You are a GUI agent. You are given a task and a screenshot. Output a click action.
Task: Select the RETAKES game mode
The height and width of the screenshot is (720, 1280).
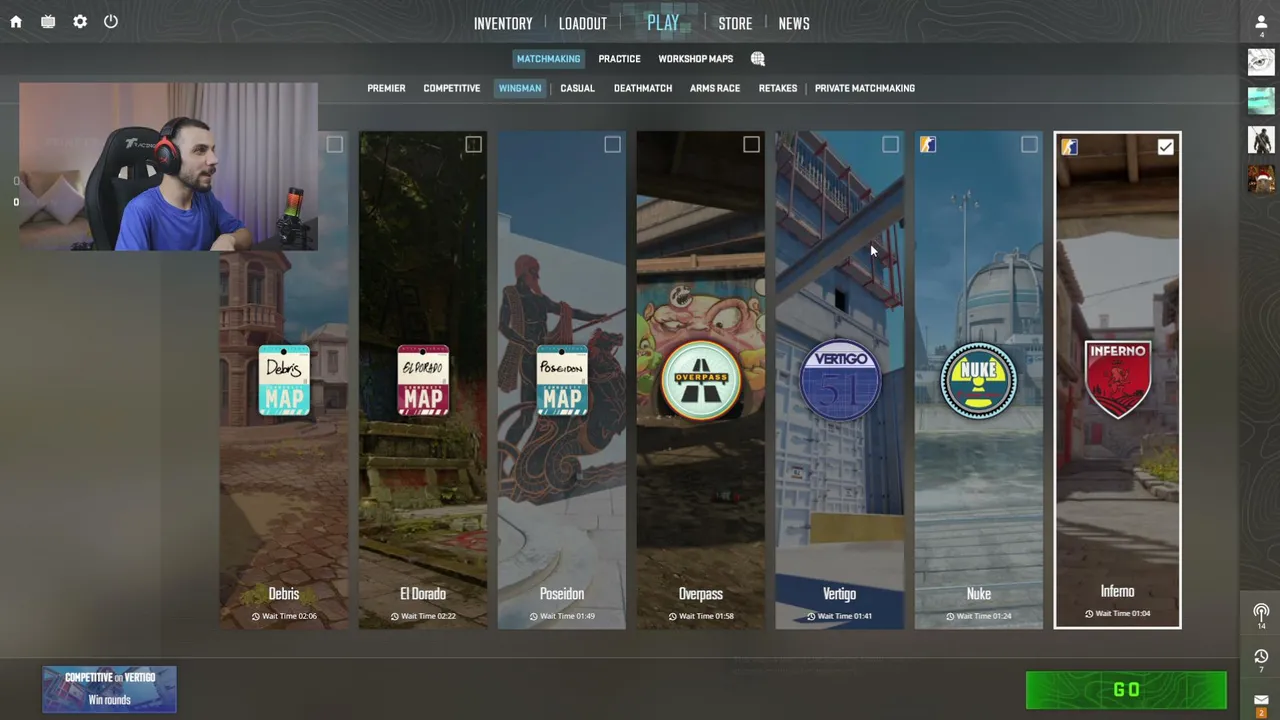pyautogui.click(x=778, y=88)
